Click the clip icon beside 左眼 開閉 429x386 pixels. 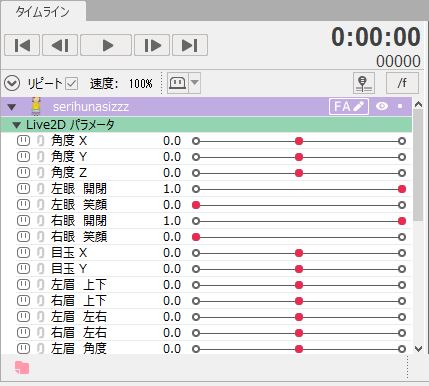40,189
